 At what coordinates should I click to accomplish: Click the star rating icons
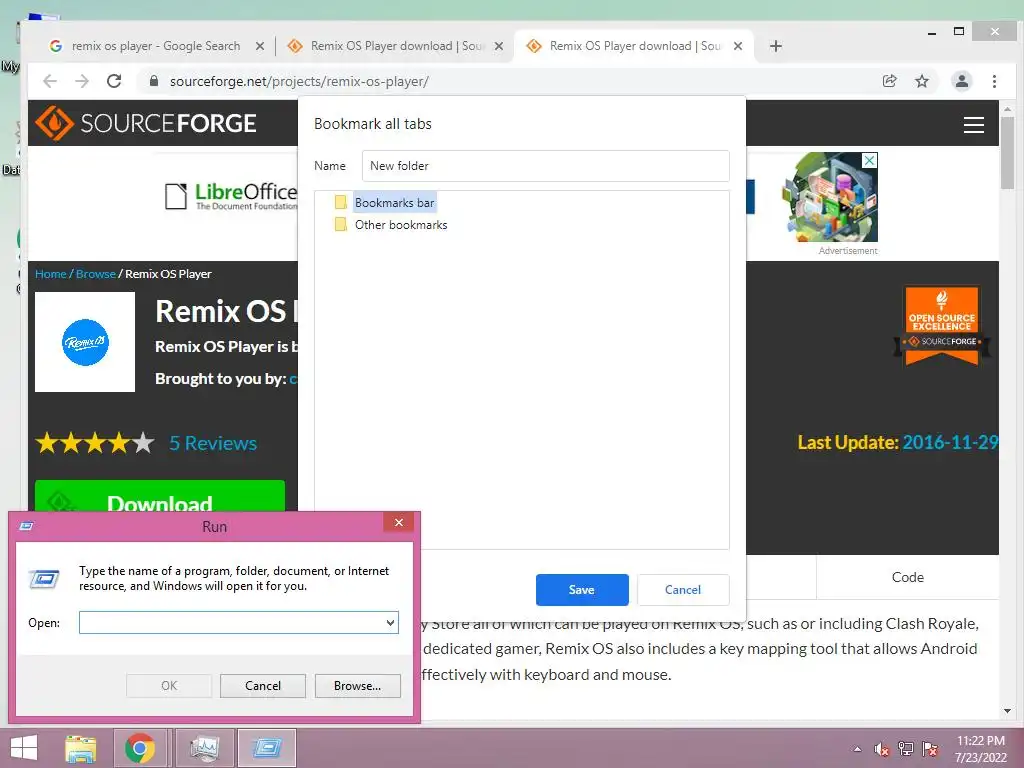tap(95, 443)
